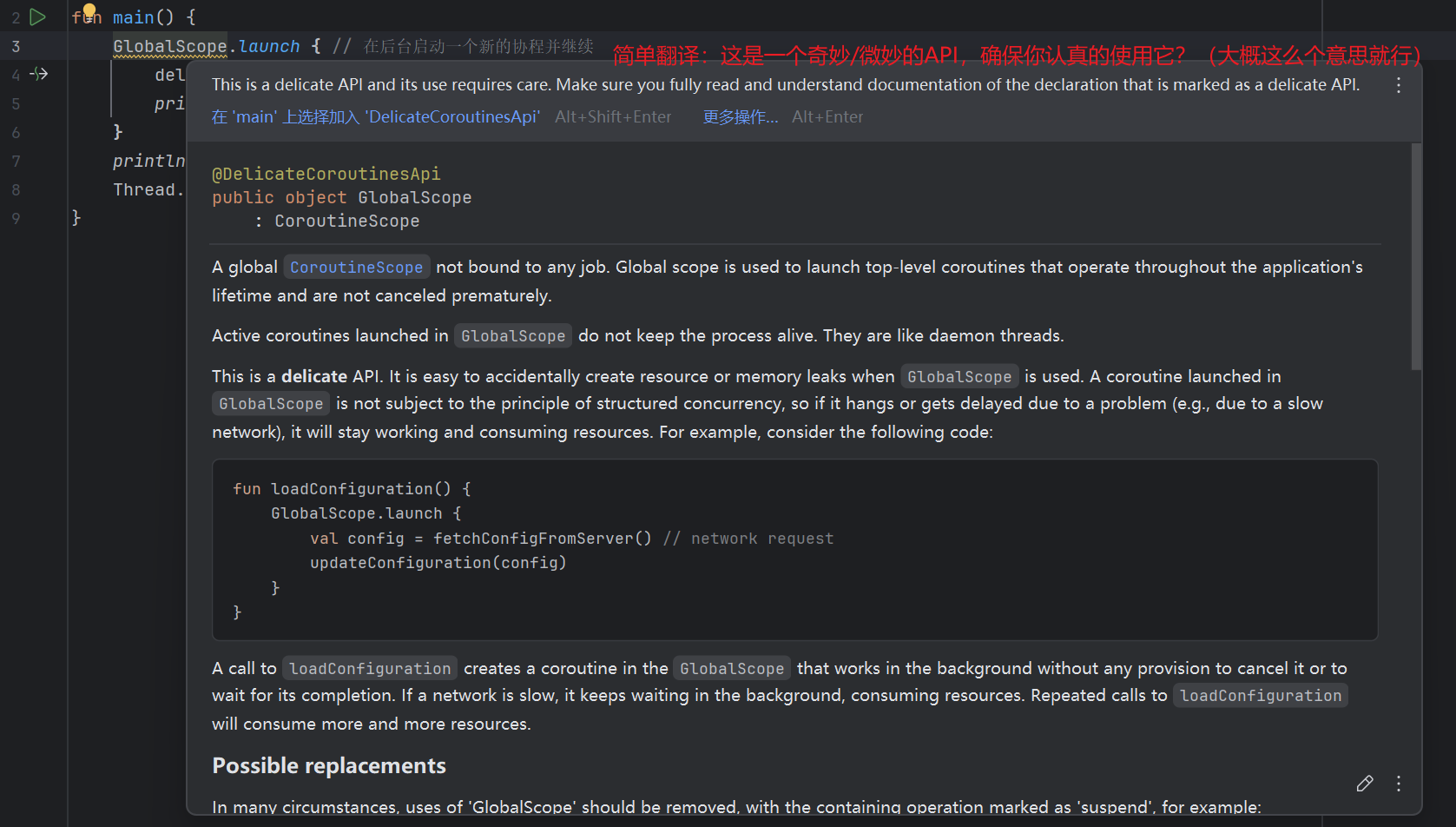Click line number 7 in the gutter

point(16,161)
